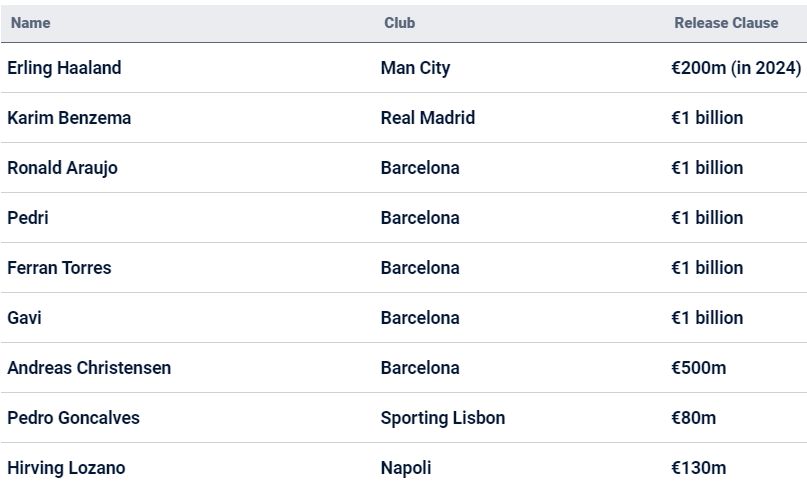Viewport: 807px width, 488px height.
Task: Click Andreas Christensen's name
Action: tap(89, 368)
